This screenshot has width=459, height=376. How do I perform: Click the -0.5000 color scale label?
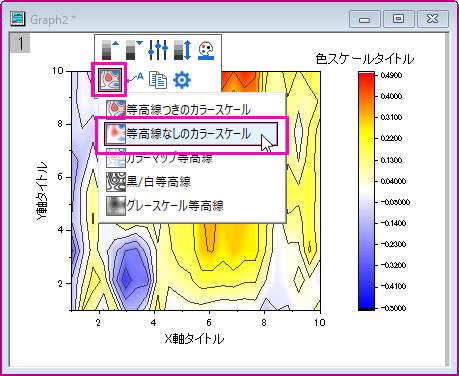(x=394, y=308)
